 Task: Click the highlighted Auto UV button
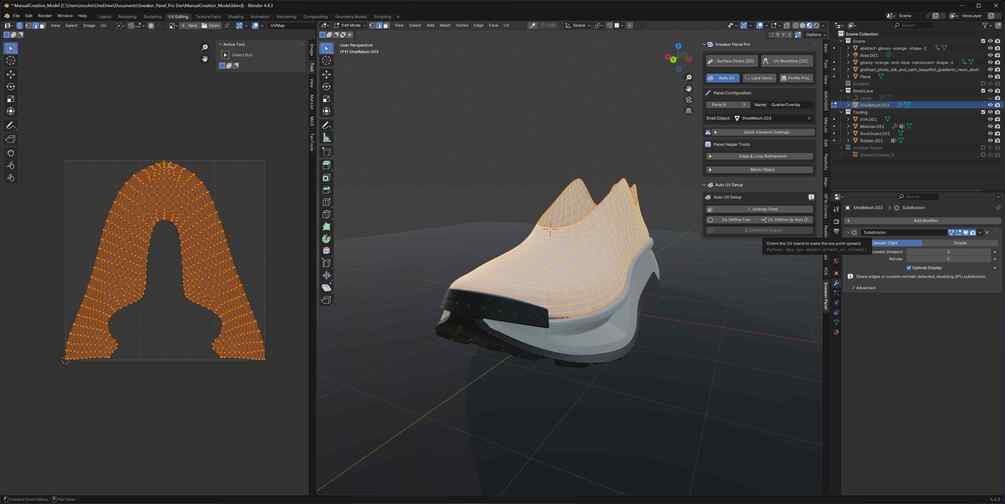coord(722,78)
